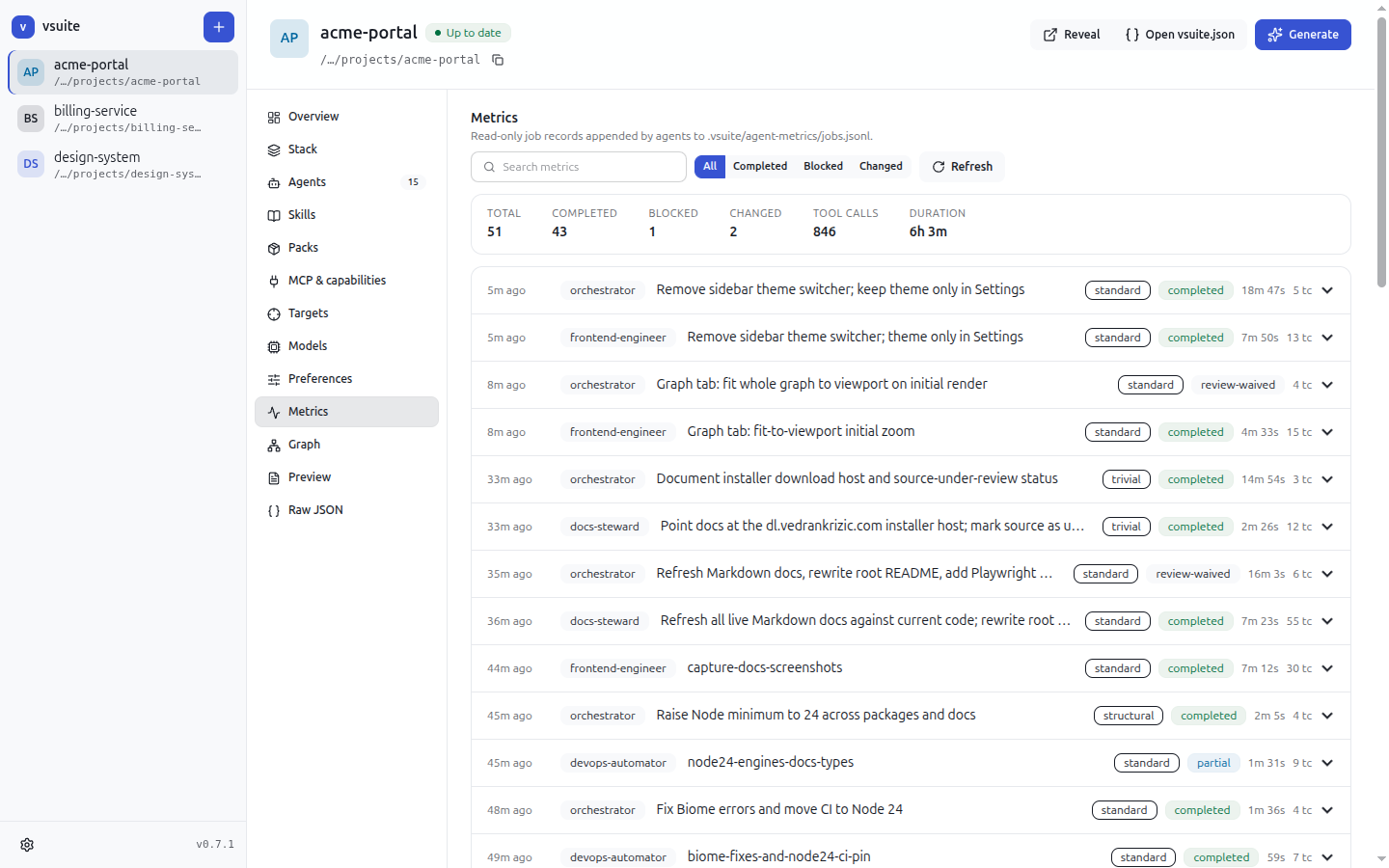Click the Skills book icon
This screenshot has height=868, width=1389.
click(274, 215)
